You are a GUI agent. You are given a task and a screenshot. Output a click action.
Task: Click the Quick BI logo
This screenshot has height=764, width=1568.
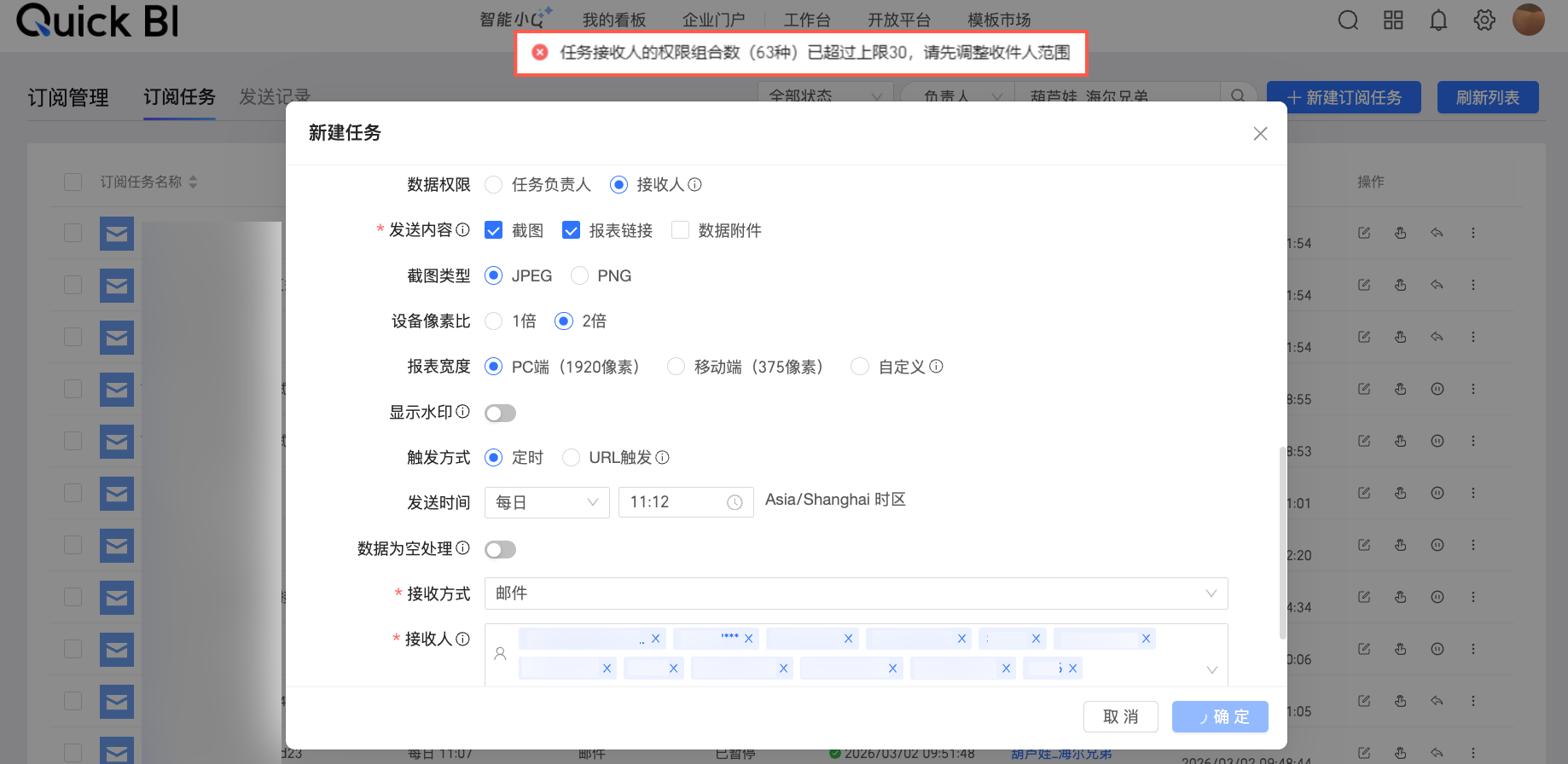click(x=97, y=20)
